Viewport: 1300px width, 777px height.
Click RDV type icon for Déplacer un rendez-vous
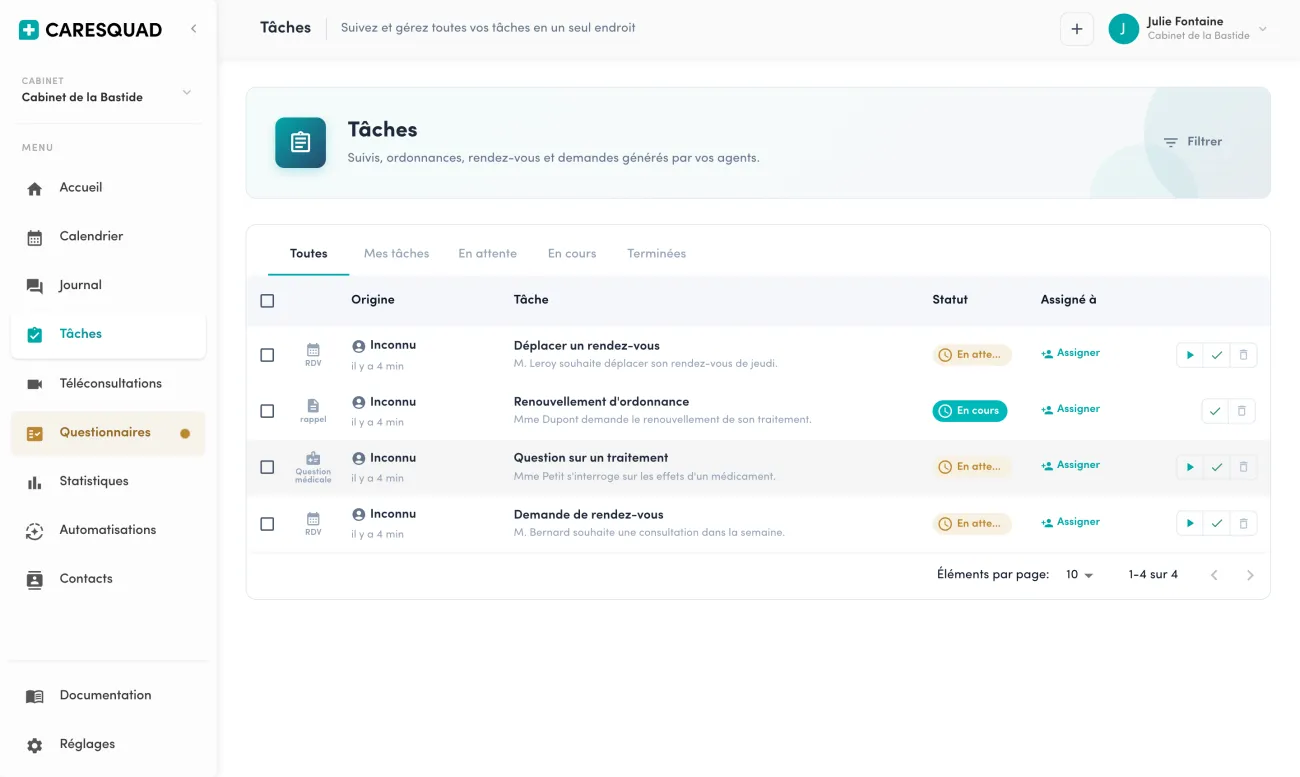coord(313,355)
